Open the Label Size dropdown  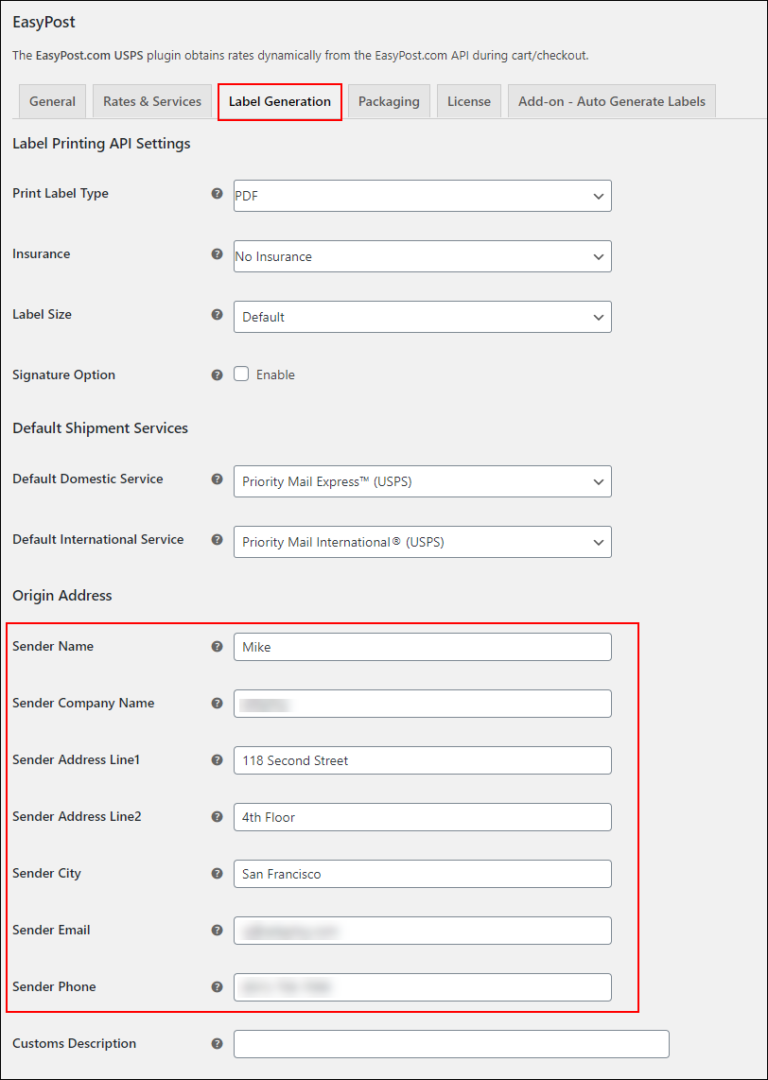click(x=421, y=316)
